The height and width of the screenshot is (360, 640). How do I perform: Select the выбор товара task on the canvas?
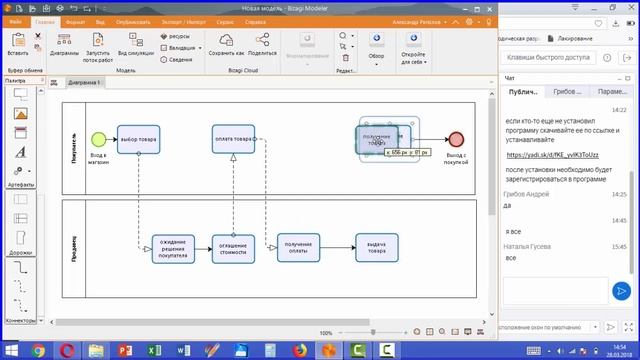(138, 140)
